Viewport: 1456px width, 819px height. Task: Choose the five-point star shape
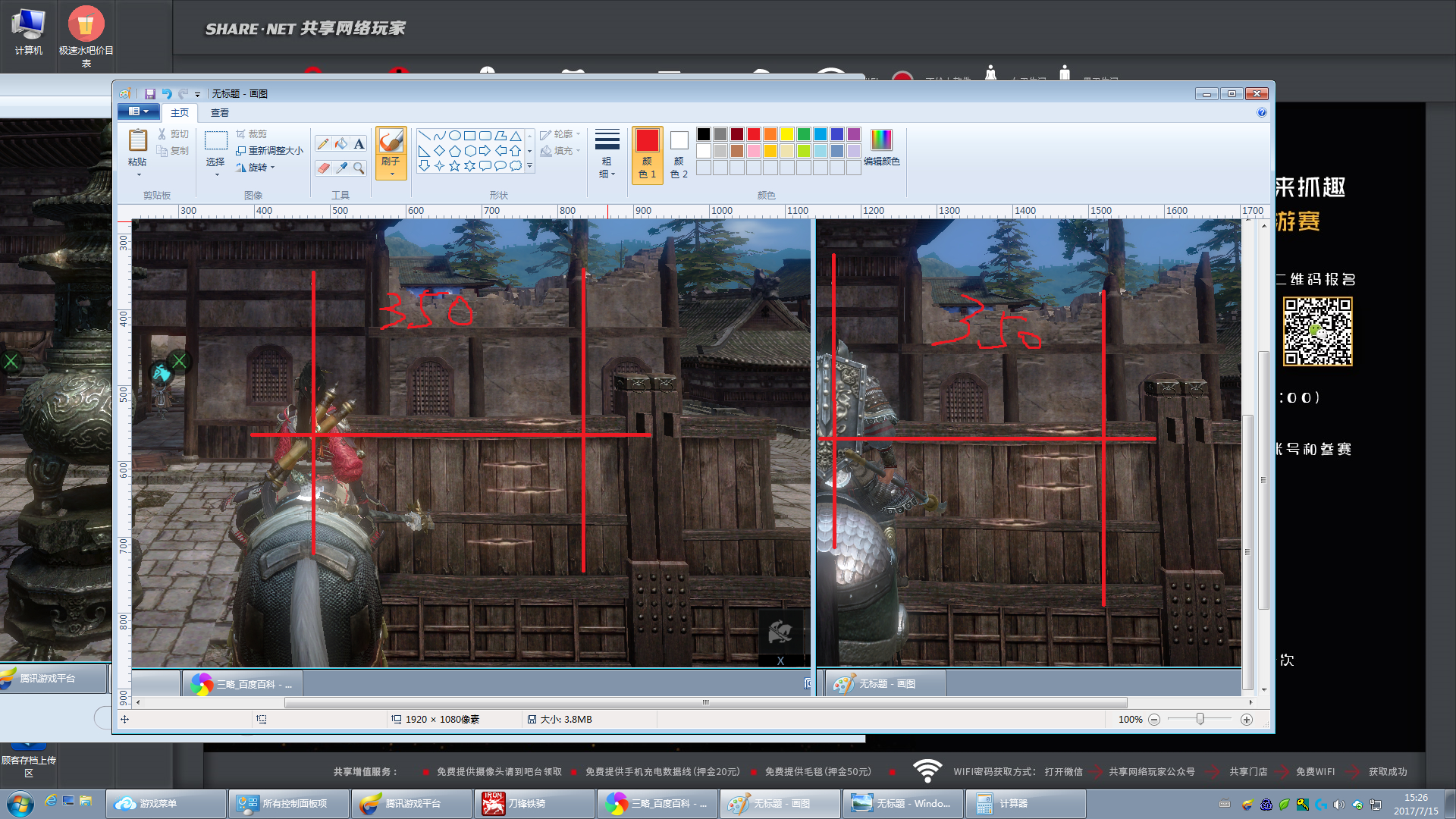454,165
